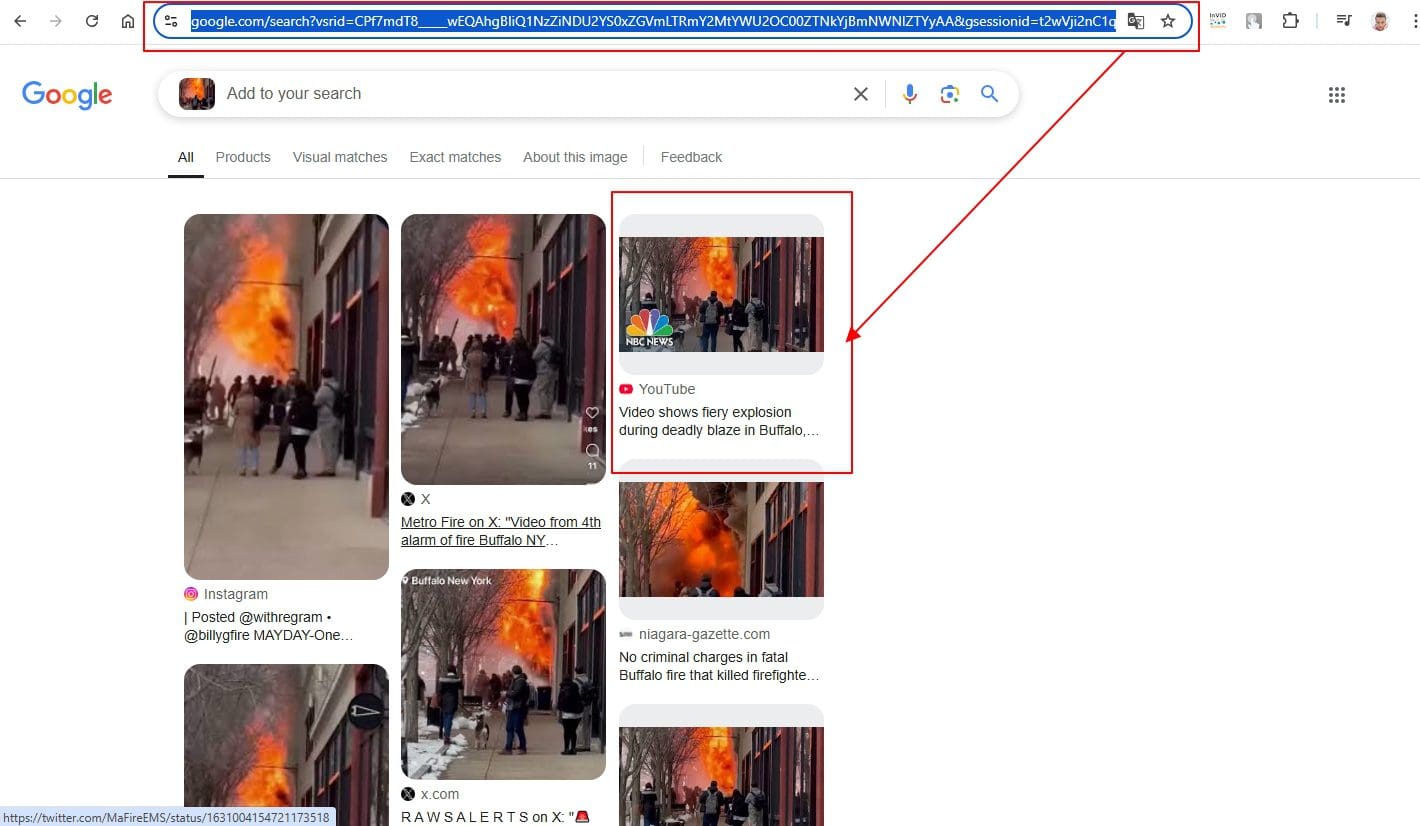
Task: Clear search with the X icon
Action: click(860, 94)
